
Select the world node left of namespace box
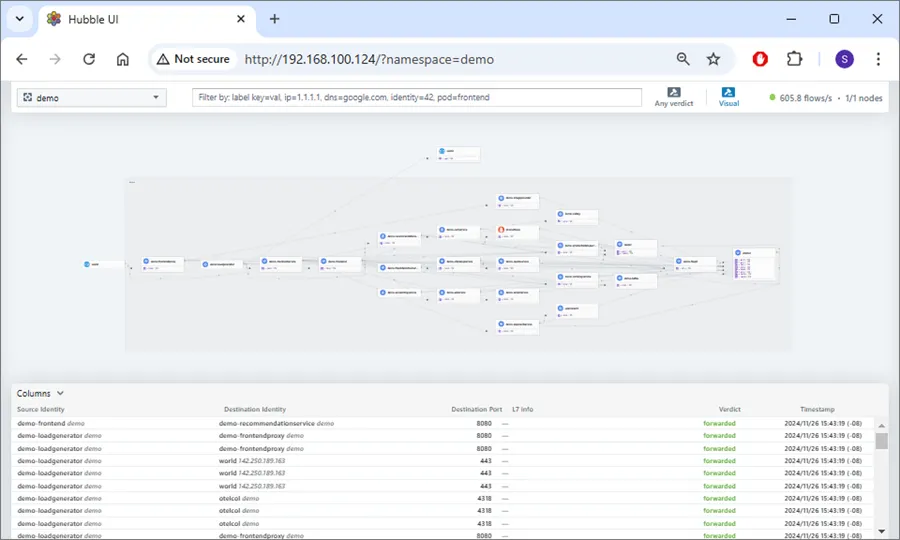click(x=103, y=265)
